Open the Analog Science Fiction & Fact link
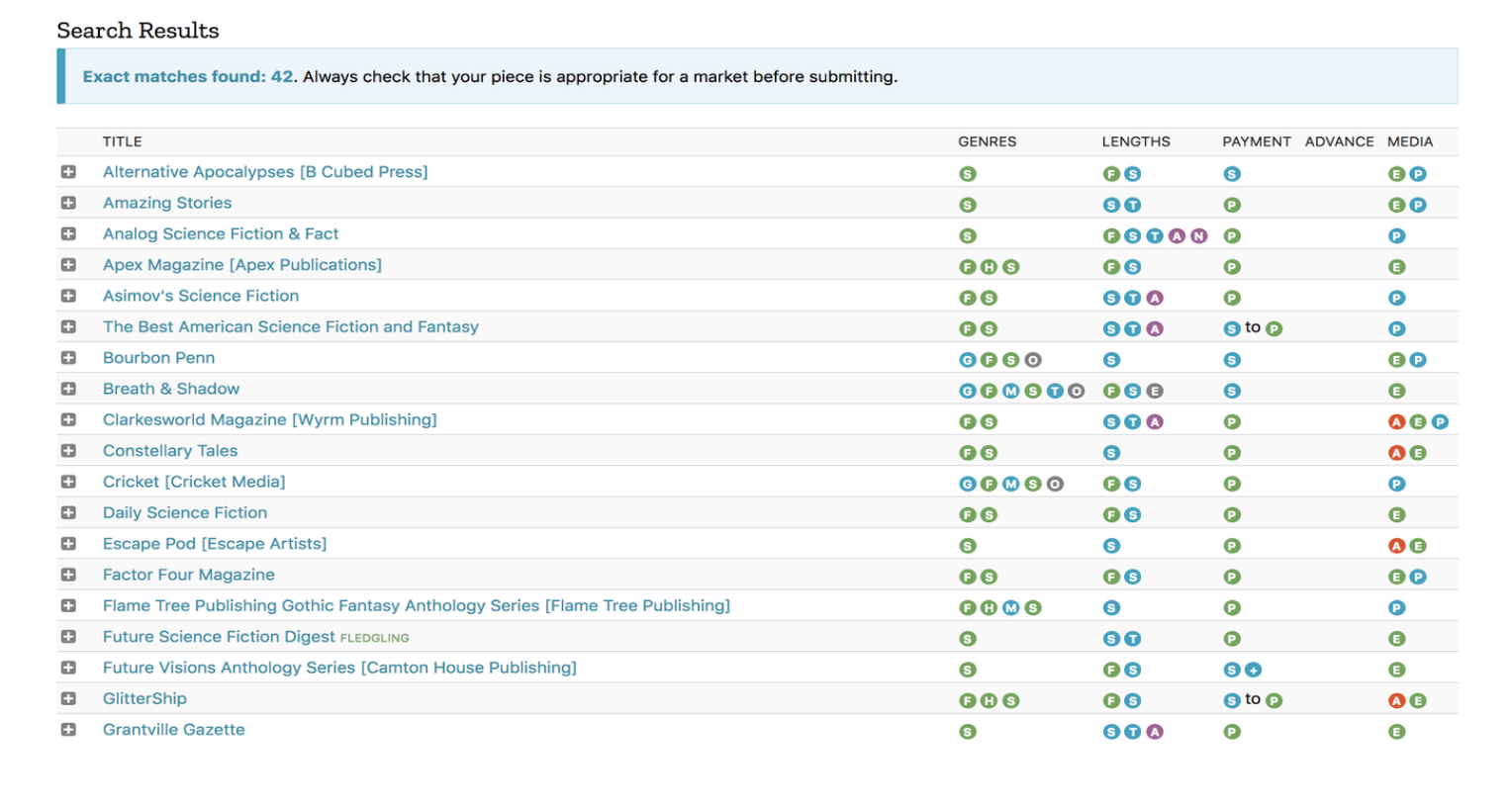 coord(221,234)
